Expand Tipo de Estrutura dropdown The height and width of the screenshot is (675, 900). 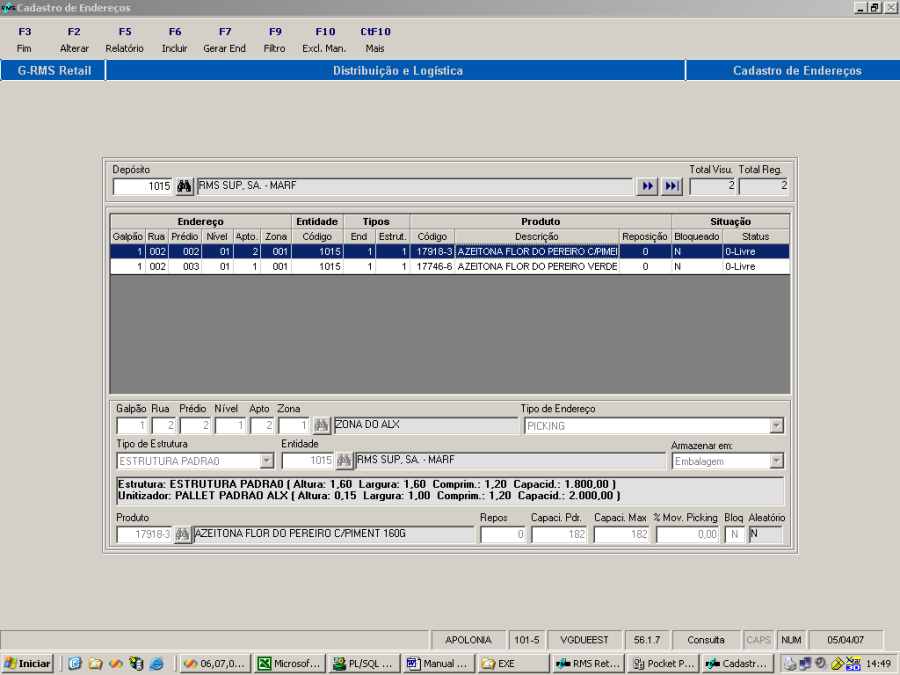tap(267, 461)
